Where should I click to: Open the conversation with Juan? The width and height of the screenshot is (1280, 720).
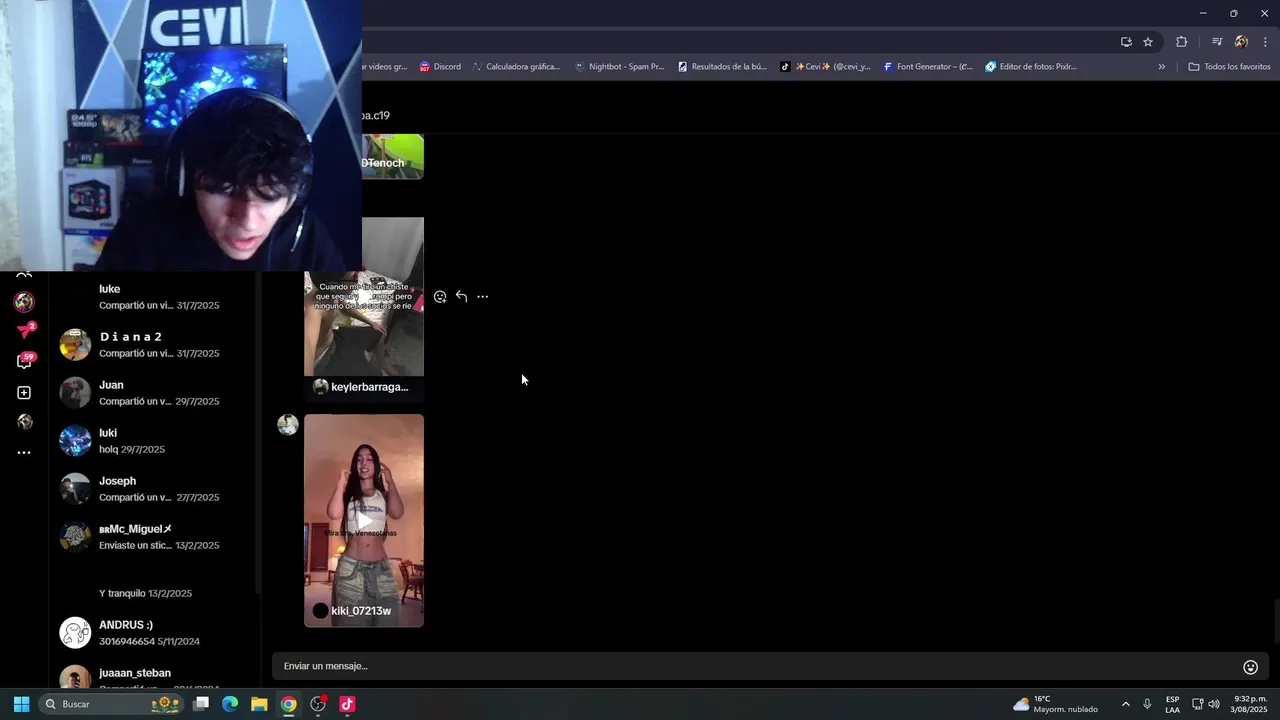point(154,393)
